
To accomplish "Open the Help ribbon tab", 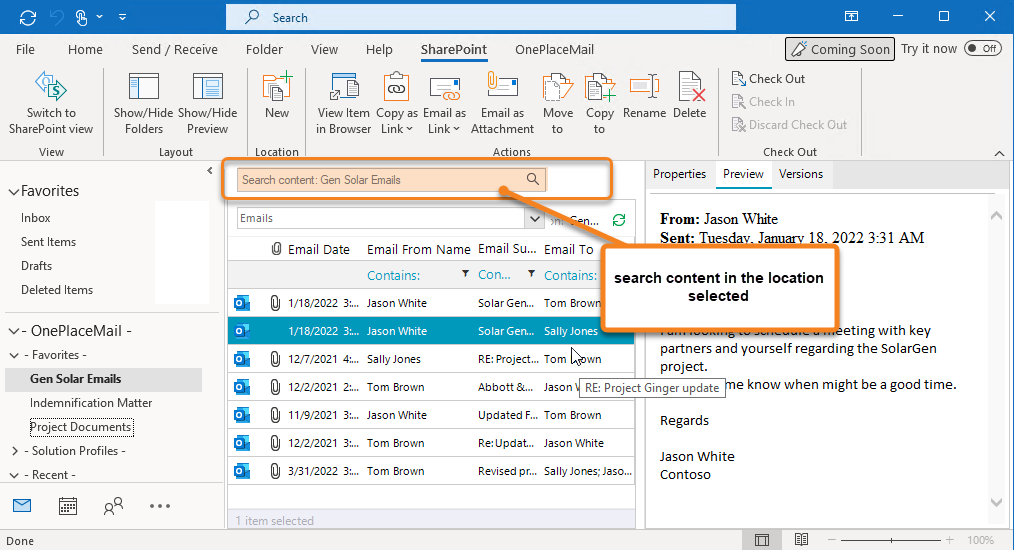I will 379,49.
